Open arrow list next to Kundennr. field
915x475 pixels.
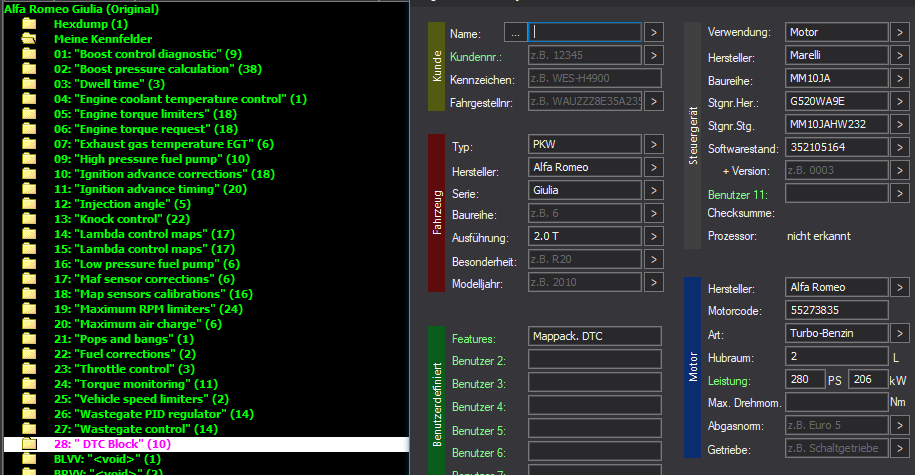654,55
